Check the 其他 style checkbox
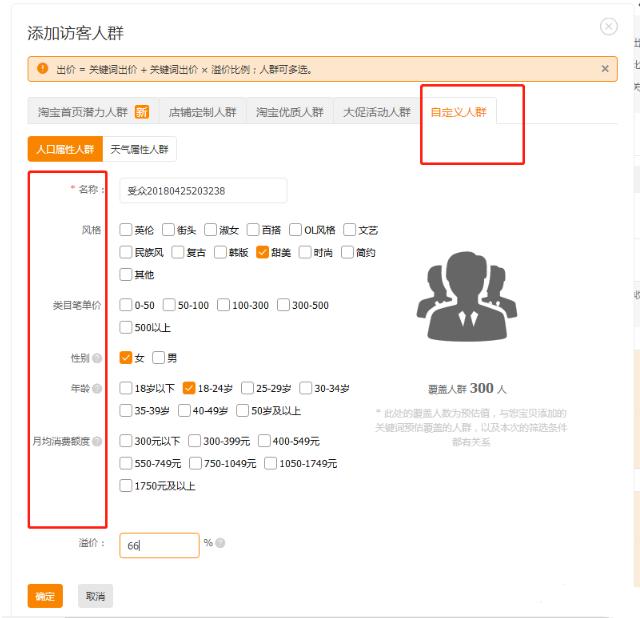This screenshot has height=618, width=640. 126,274
